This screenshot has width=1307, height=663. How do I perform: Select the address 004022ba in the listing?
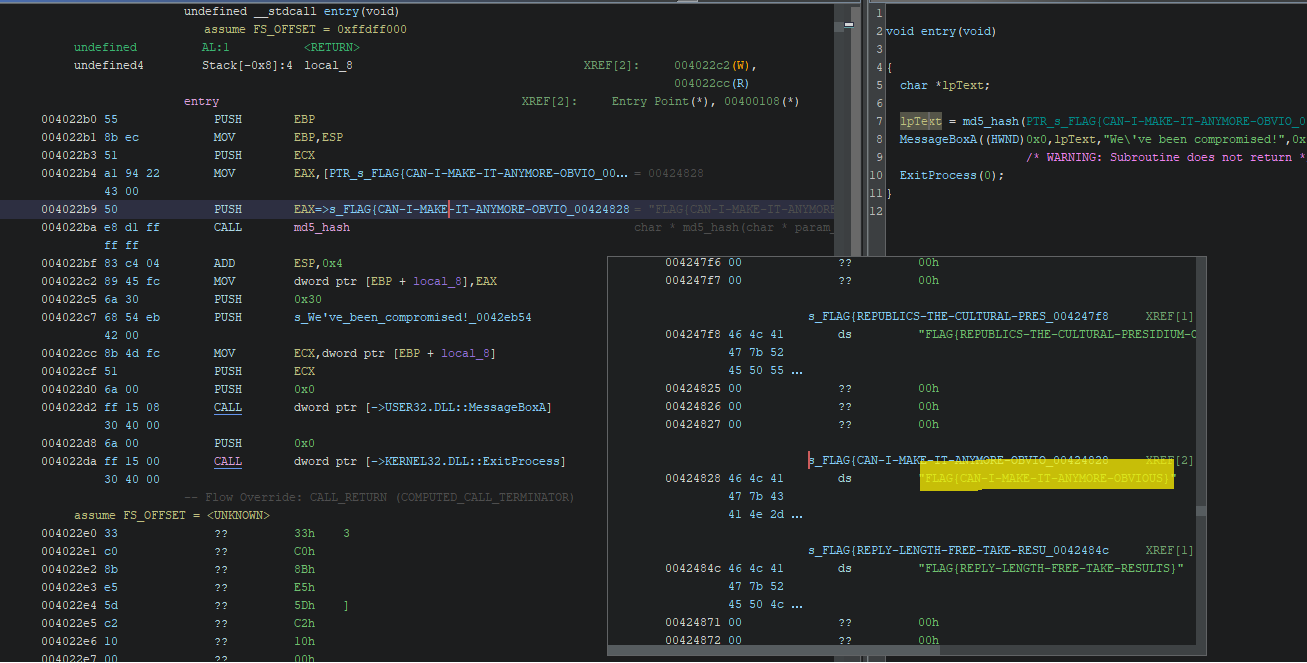coord(69,227)
